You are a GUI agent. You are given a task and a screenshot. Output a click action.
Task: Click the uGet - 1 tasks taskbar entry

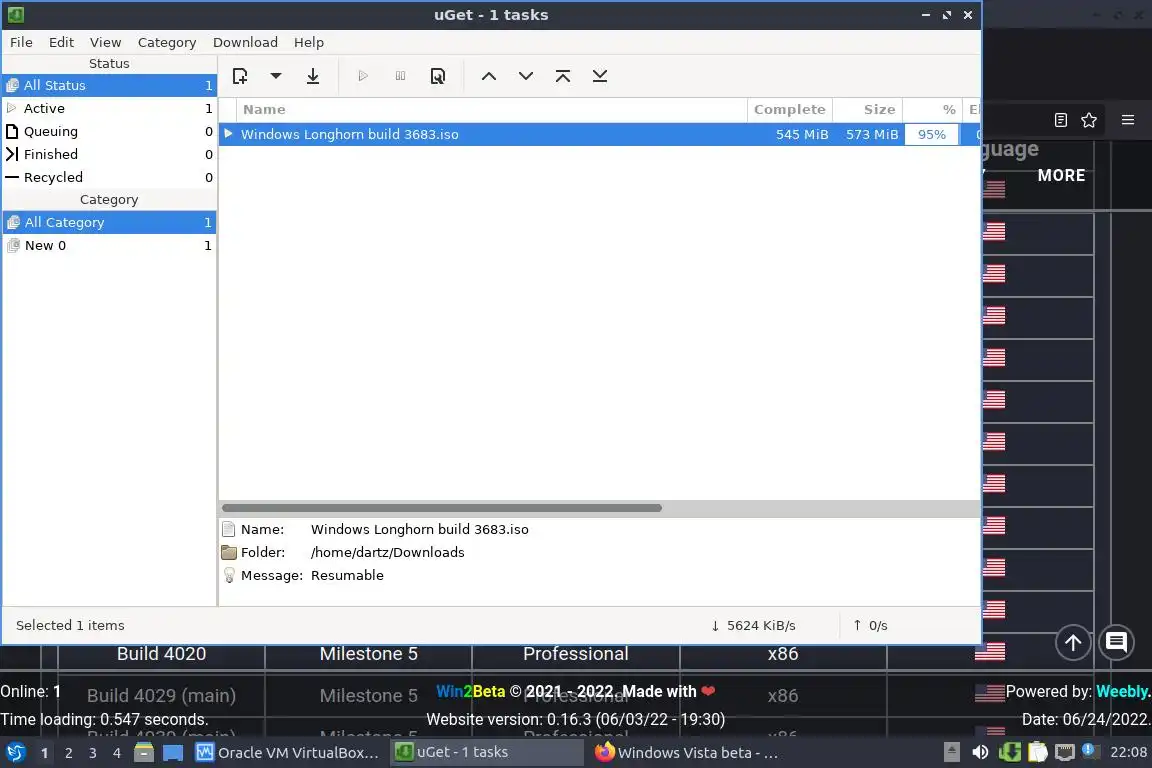point(486,753)
